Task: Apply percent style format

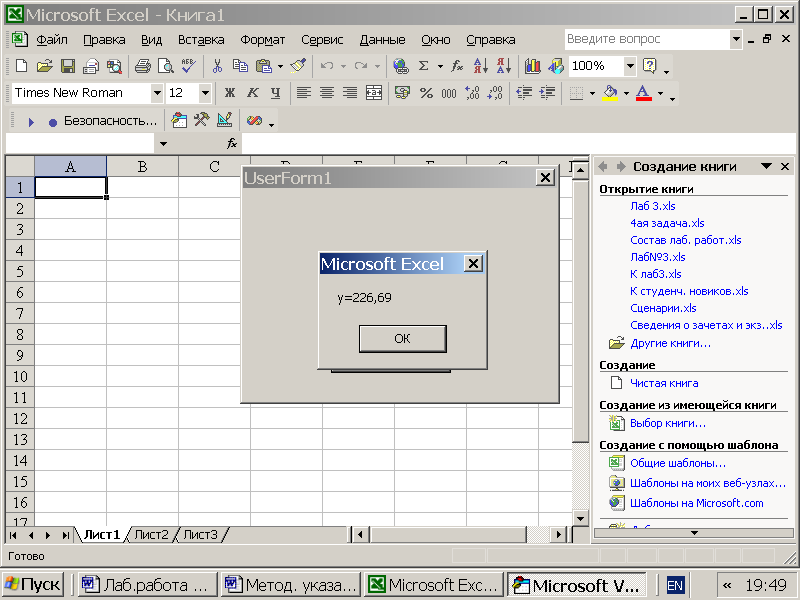Action: pyautogui.click(x=426, y=93)
